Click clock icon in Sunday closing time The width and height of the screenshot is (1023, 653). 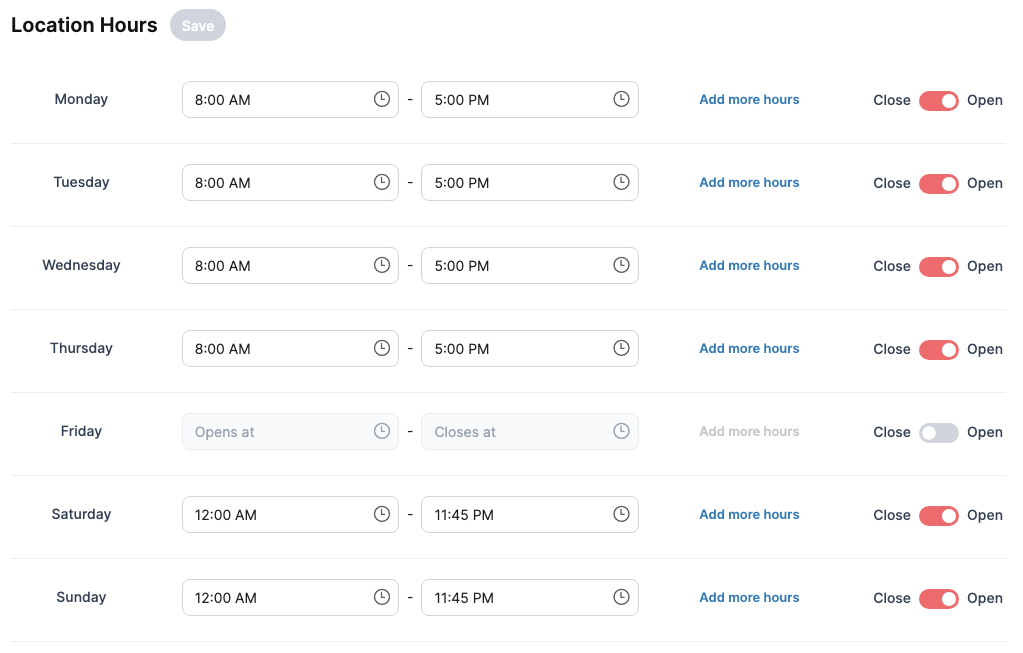pos(621,597)
